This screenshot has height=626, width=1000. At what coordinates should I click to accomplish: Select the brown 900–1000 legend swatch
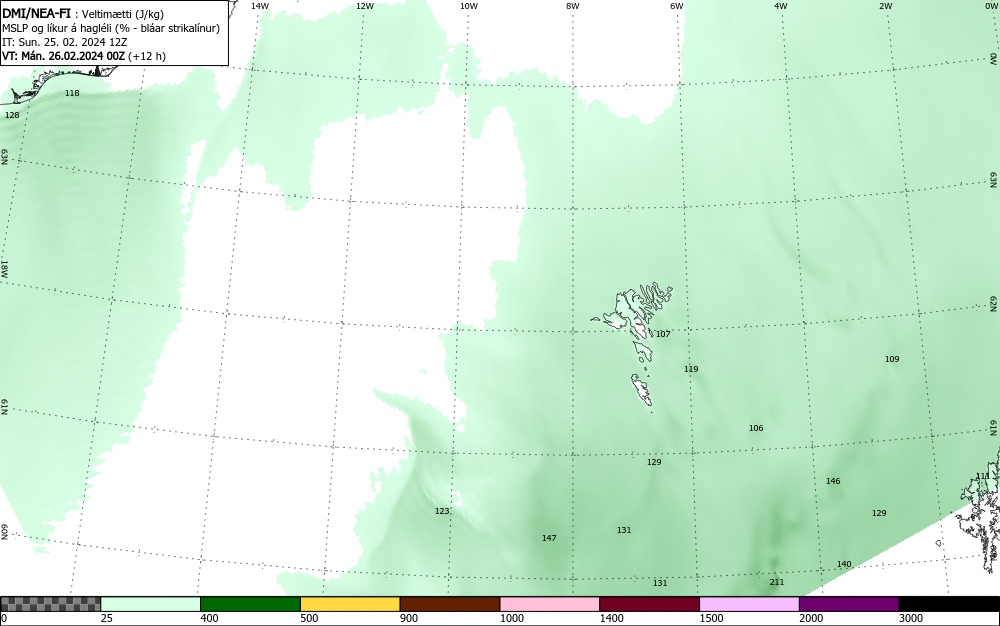click(450, 604)
